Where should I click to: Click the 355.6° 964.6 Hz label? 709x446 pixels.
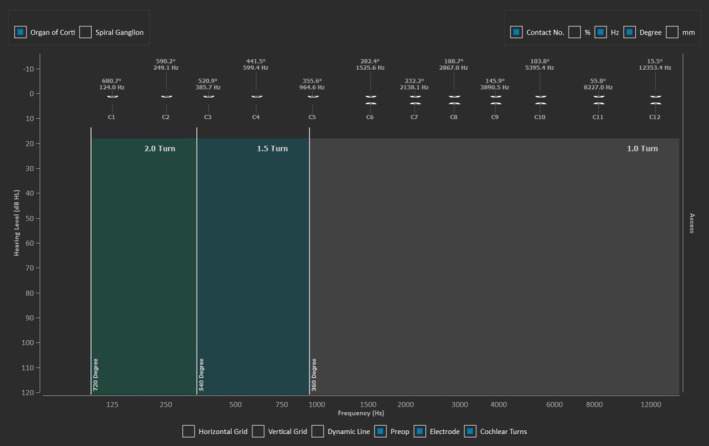312,84
